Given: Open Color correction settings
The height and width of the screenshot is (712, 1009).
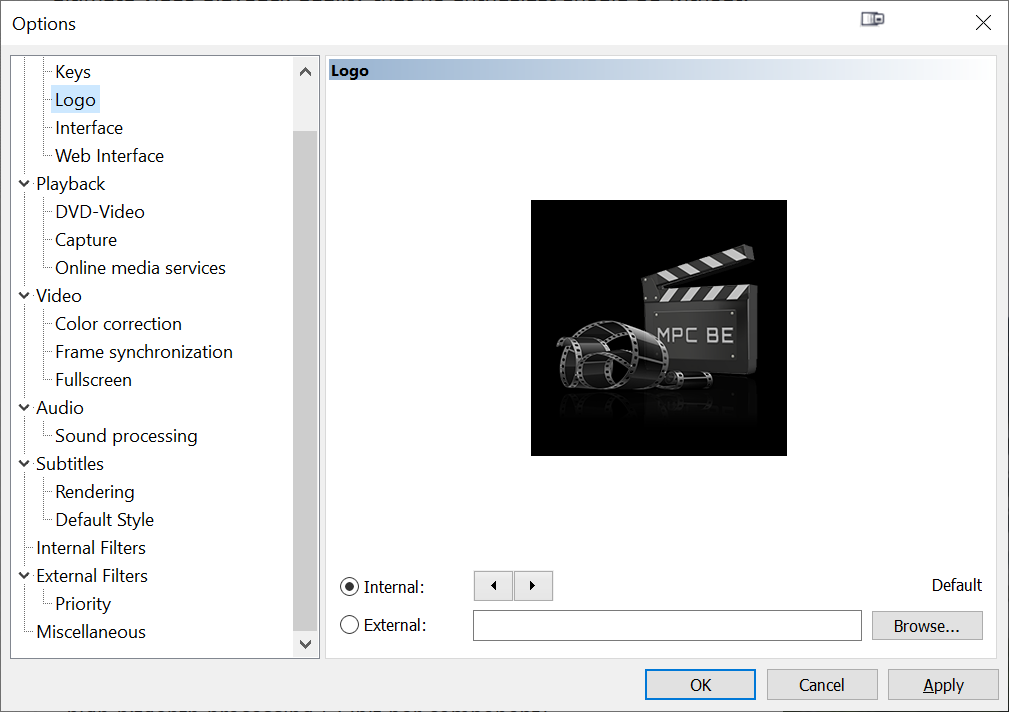Looking at the screenshot, I should (118, 324).
